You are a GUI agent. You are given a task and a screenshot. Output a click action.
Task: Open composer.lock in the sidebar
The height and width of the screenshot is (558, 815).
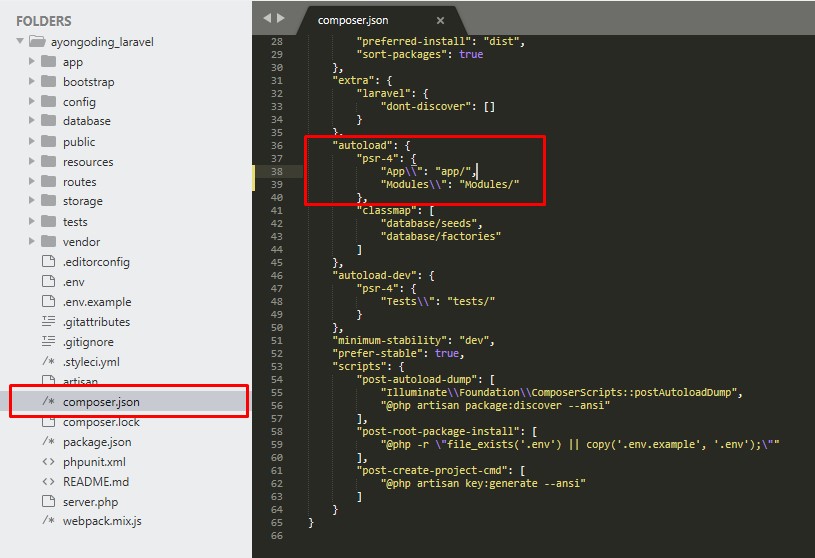pos(101,422)
